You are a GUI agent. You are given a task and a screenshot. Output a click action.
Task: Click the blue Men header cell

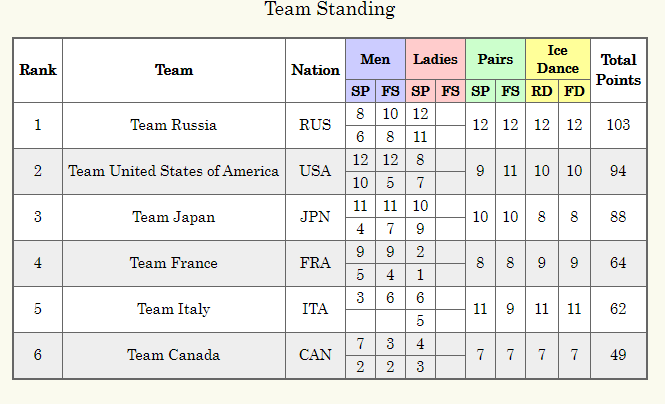pos(375,59)
